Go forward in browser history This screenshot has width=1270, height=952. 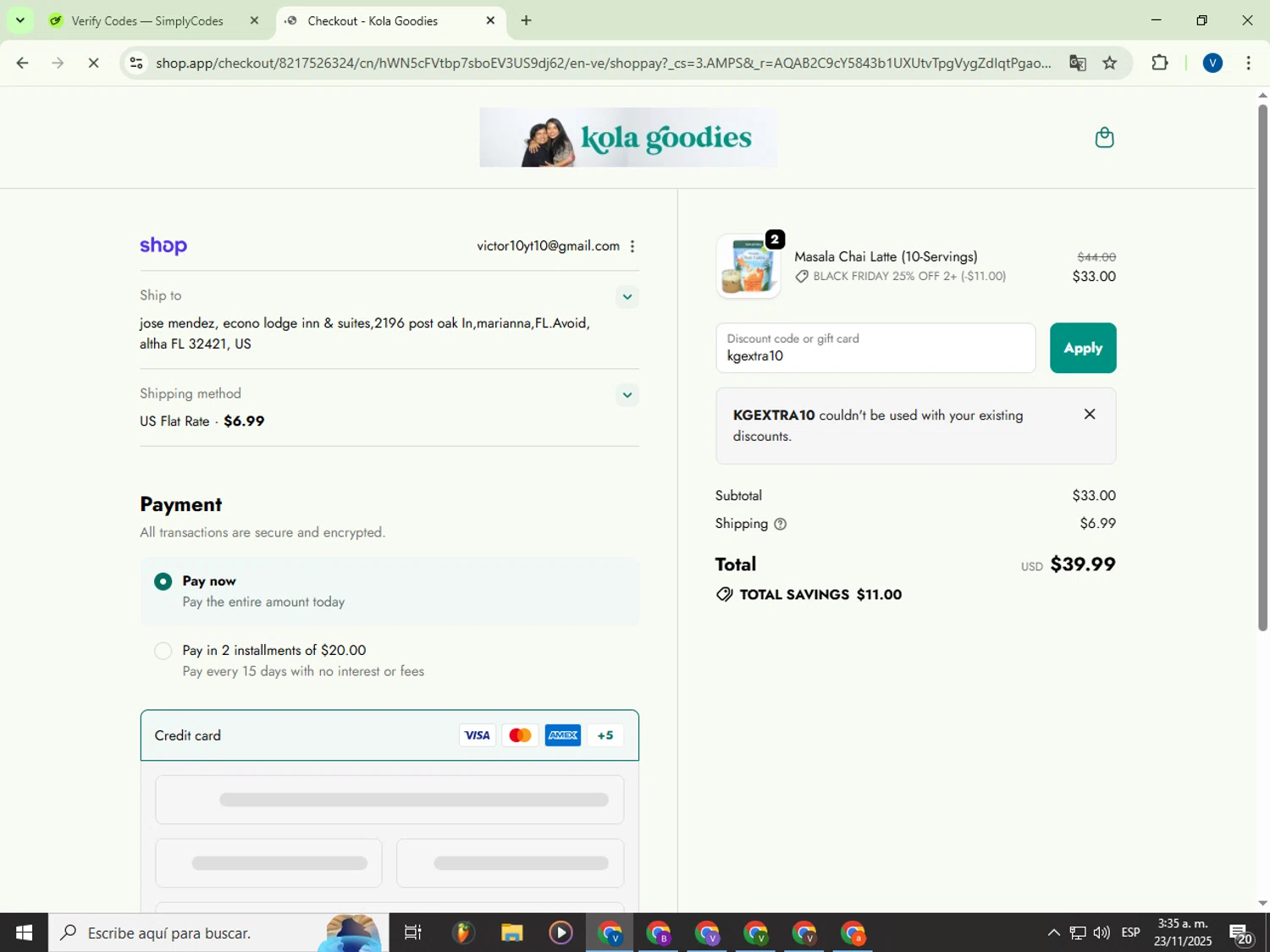[58, 63]
